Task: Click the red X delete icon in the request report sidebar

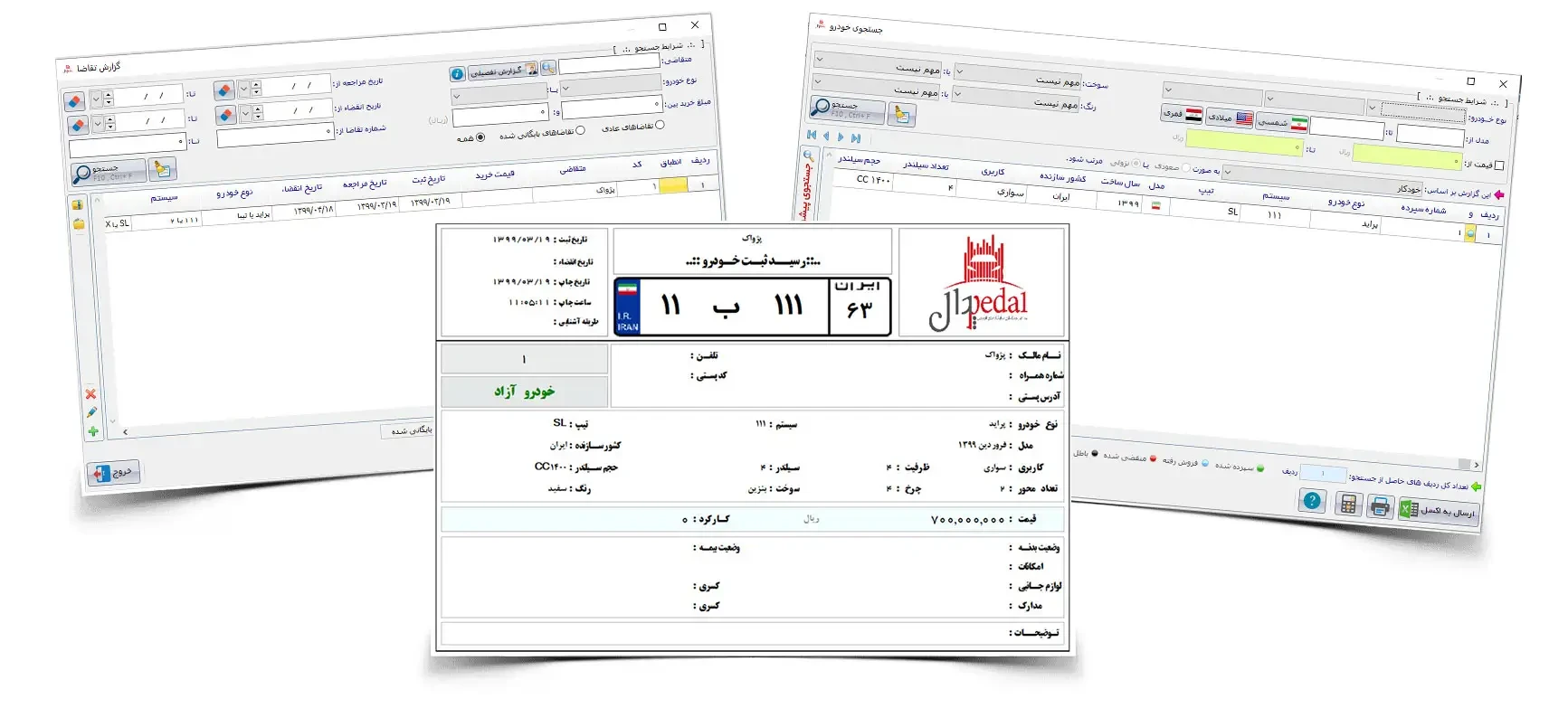Action: pos(90,394)
